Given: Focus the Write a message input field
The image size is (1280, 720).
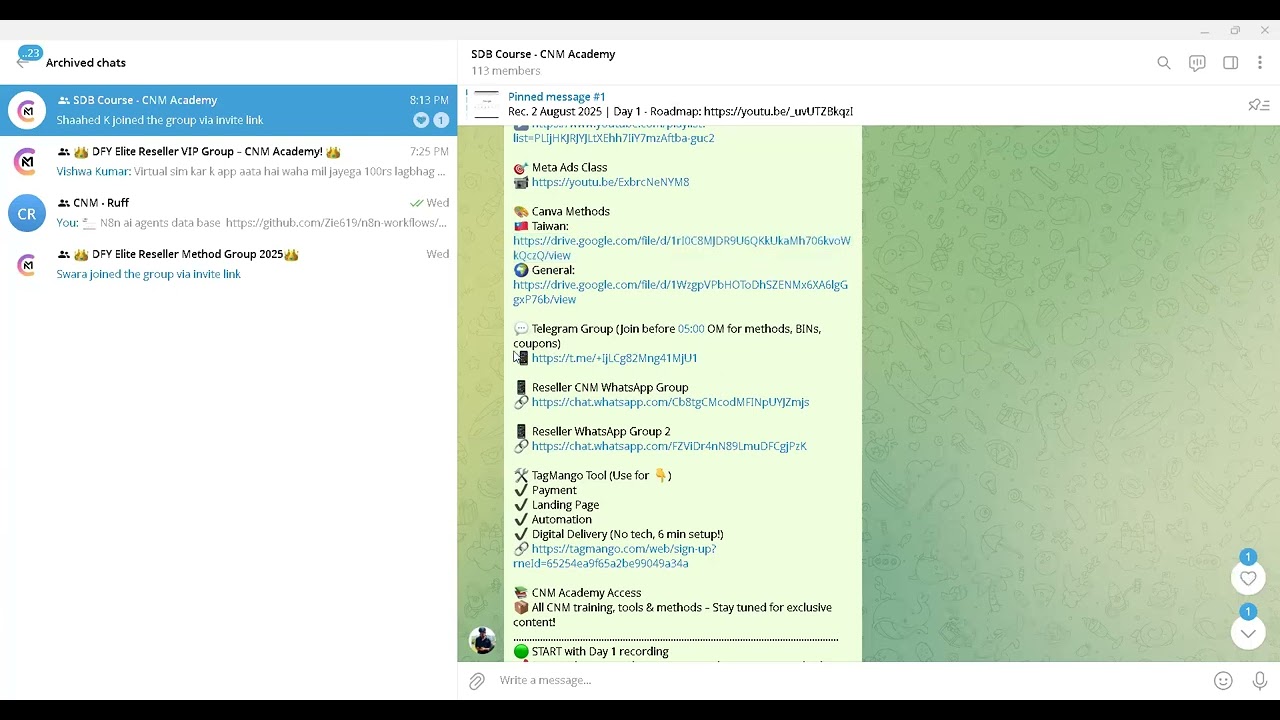Looking at the screenshot, I should (850, 680).
